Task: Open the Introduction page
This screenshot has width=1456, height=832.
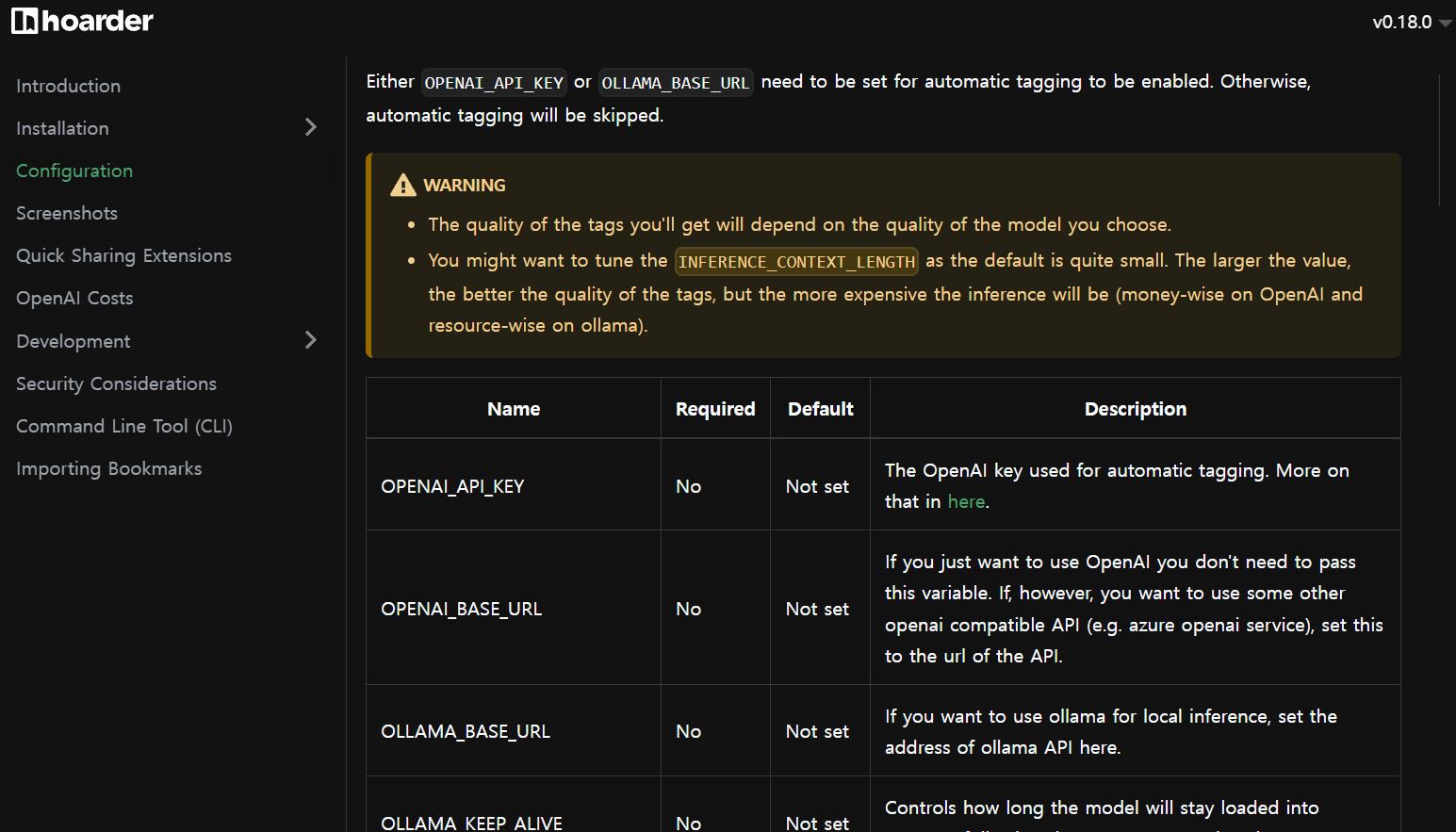Action: [68, 86]
